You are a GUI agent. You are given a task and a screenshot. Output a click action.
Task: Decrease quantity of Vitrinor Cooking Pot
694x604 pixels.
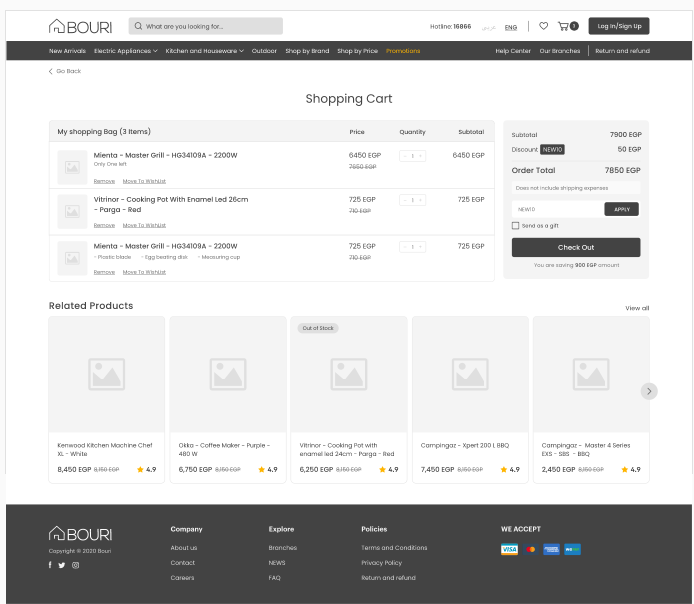click(x=405, y=200)
